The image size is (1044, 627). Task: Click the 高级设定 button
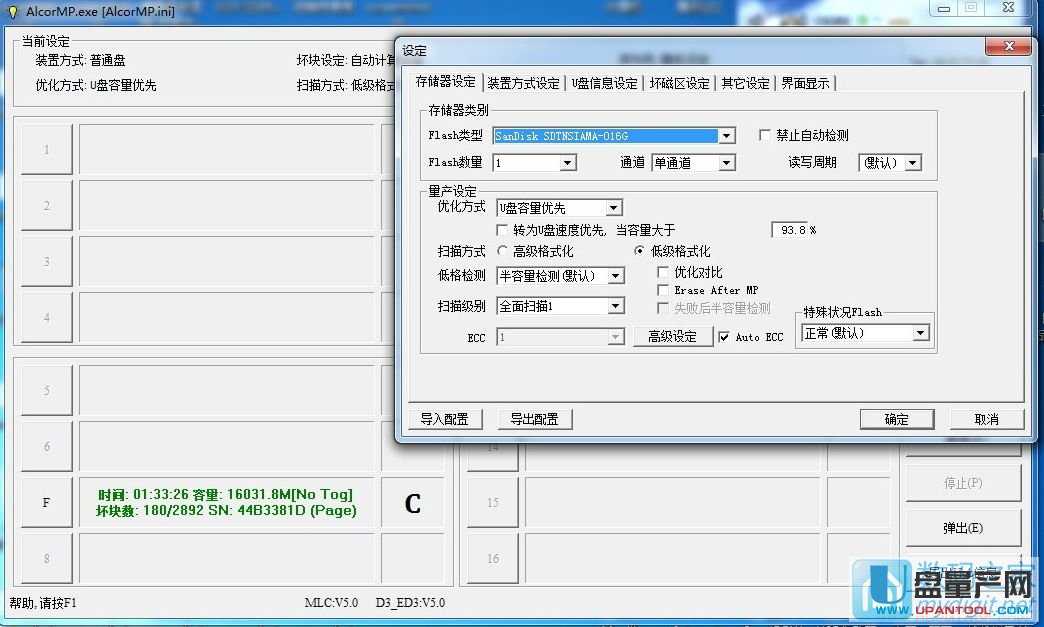tap(673, 337)
